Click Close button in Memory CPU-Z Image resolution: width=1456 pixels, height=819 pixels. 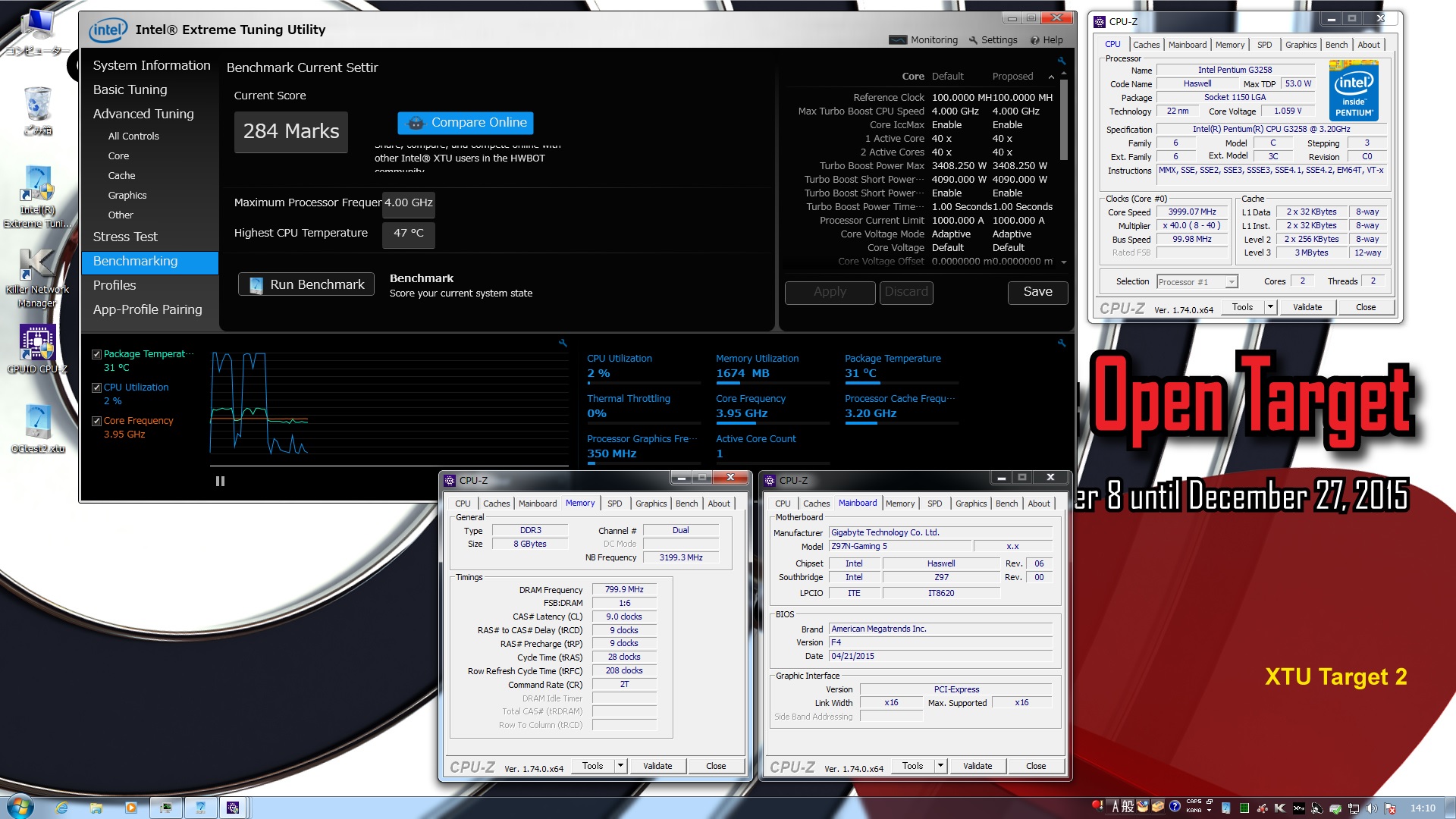(716, 766)
